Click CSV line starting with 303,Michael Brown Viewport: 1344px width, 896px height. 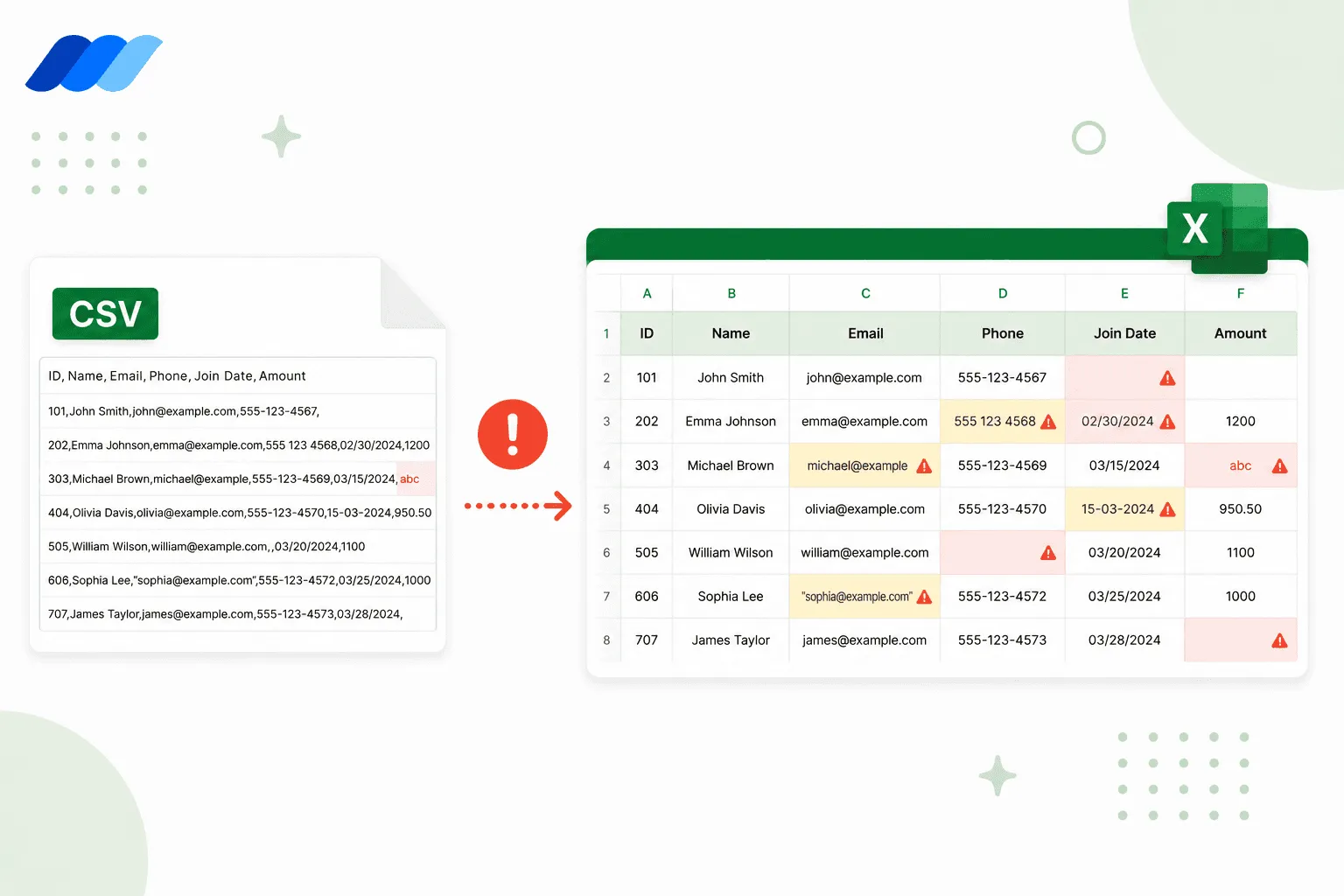click(x=234, y=479)
